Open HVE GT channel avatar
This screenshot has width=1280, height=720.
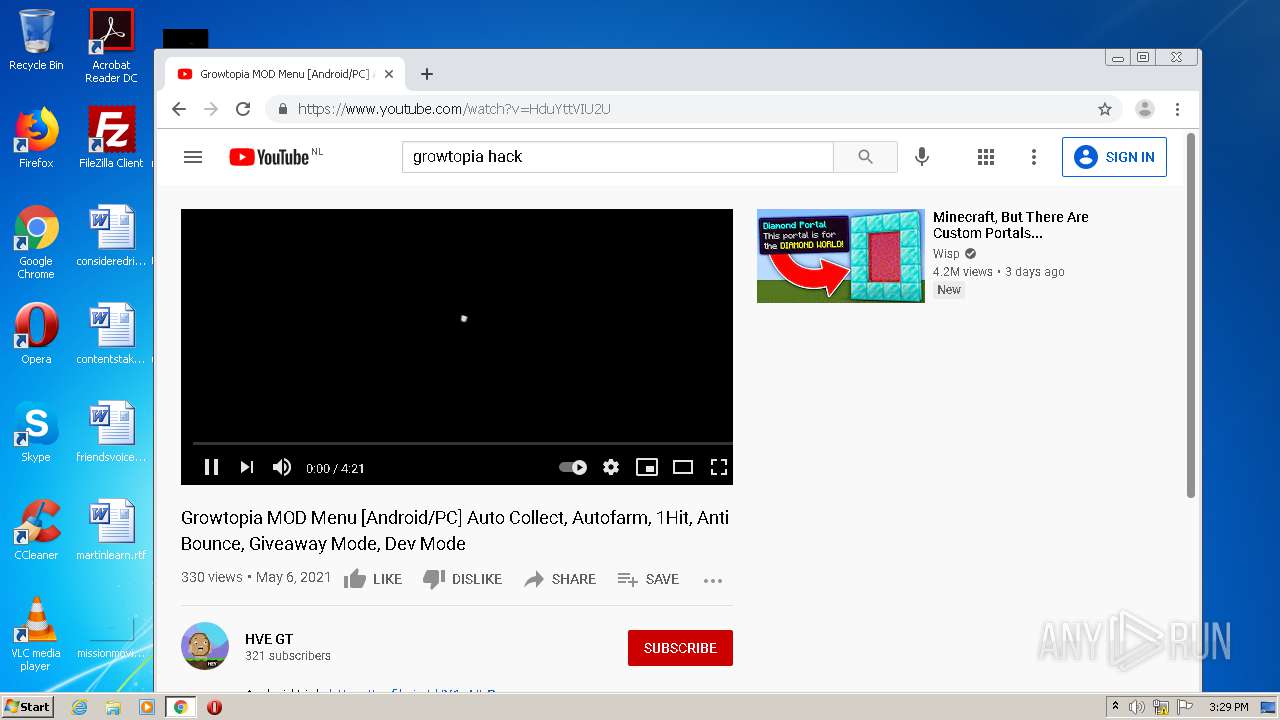point(205,646)
